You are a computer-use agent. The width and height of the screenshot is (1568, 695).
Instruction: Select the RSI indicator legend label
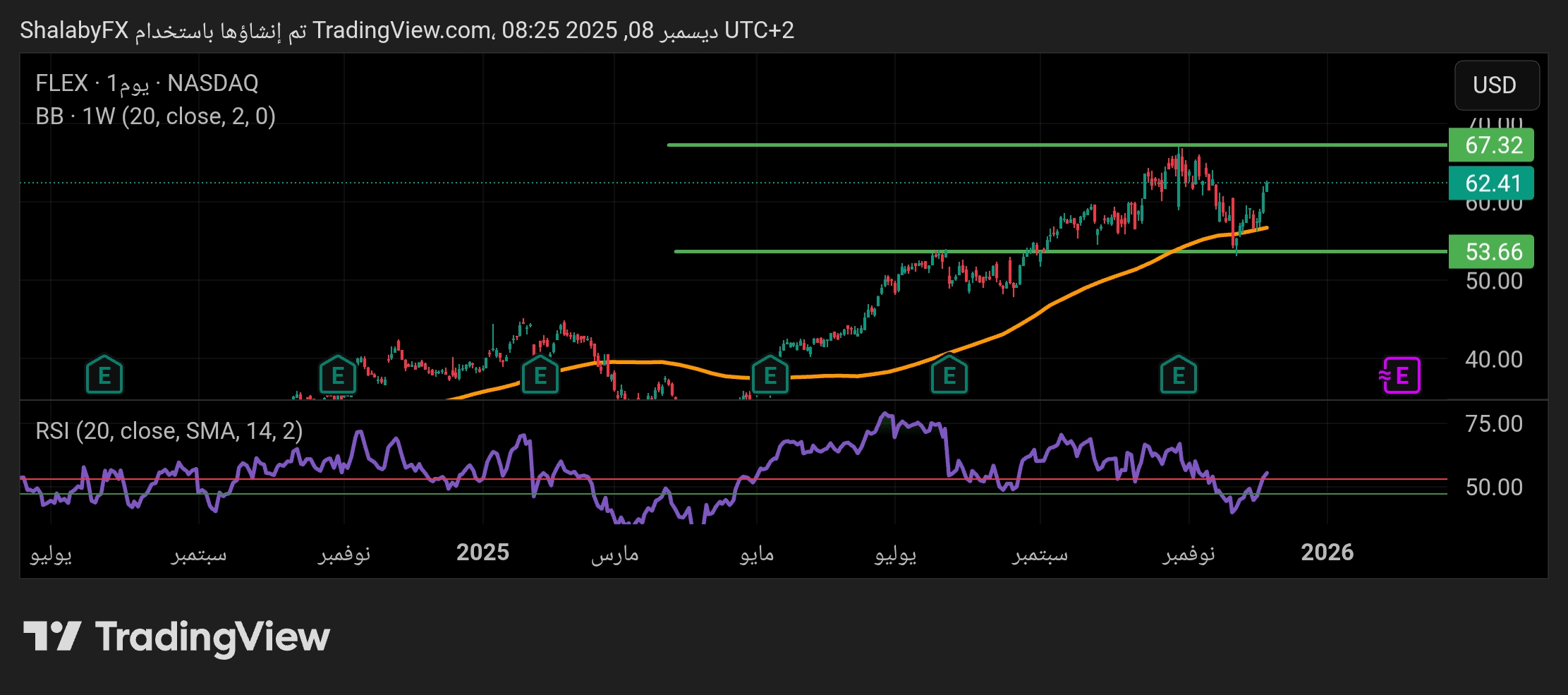(x=169, y=430)
